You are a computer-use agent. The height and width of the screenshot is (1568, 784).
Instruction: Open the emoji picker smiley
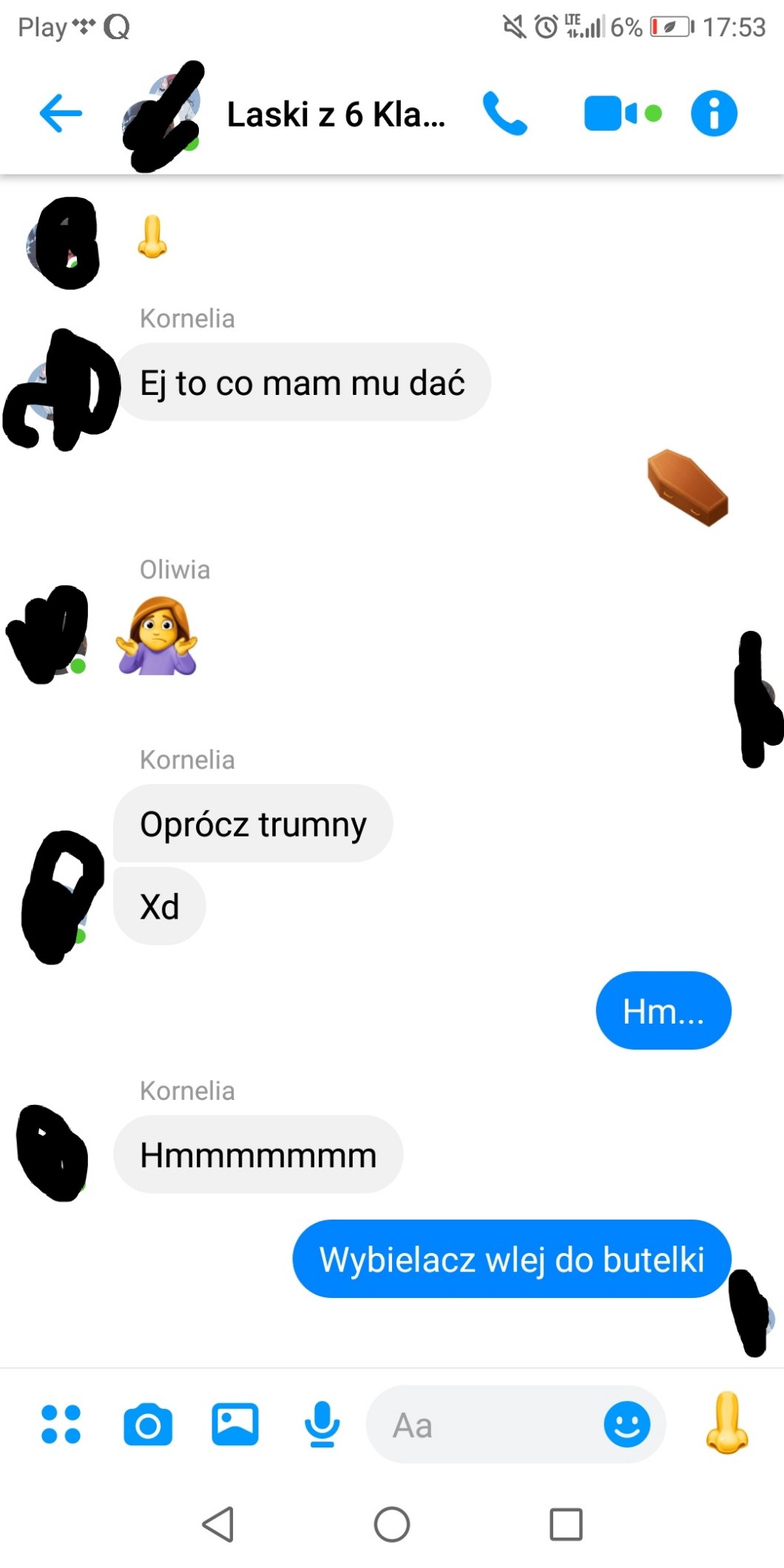627,1424
